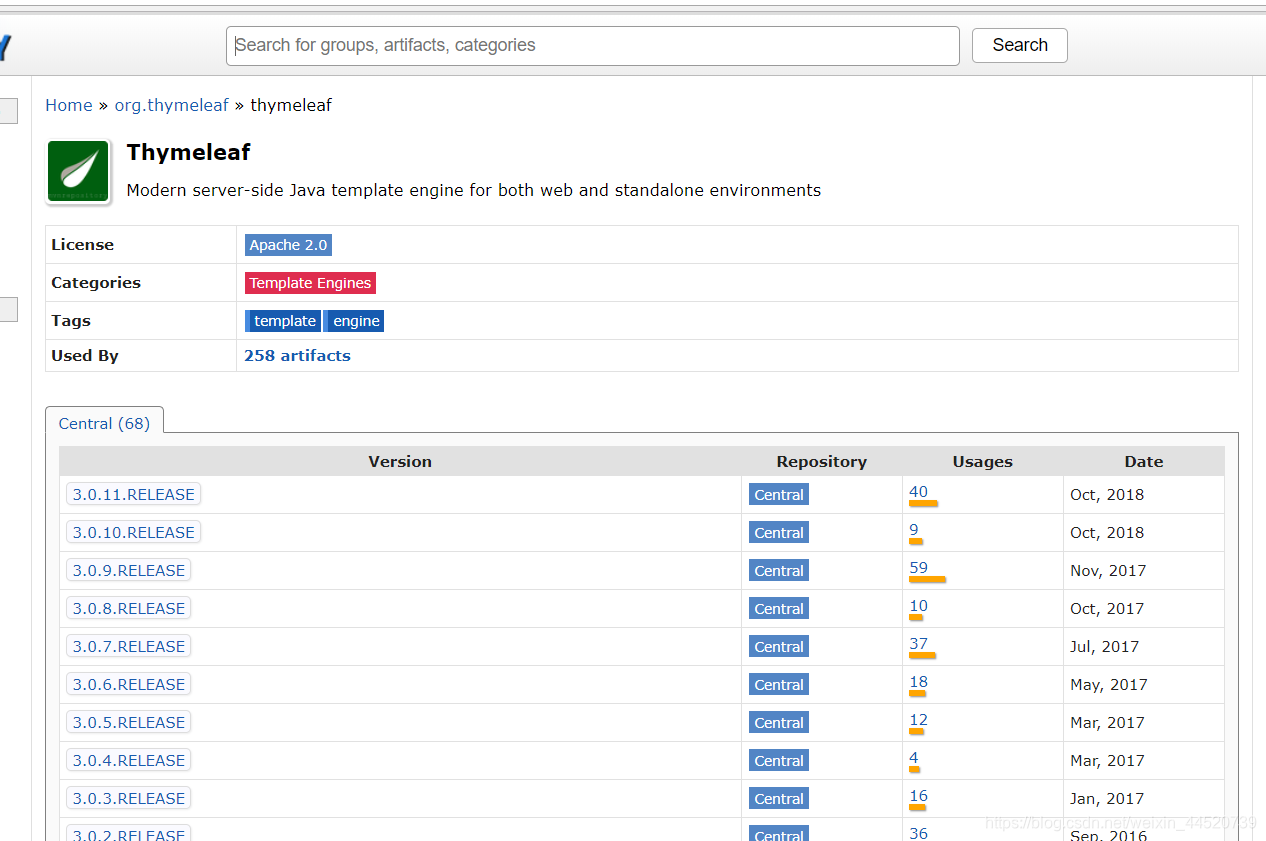Image resolution: width=1266 pixels, height=841 pixels.
Task: Click Central badge in 3.0.11.RELEASE row
Action: tap(779, 495)
